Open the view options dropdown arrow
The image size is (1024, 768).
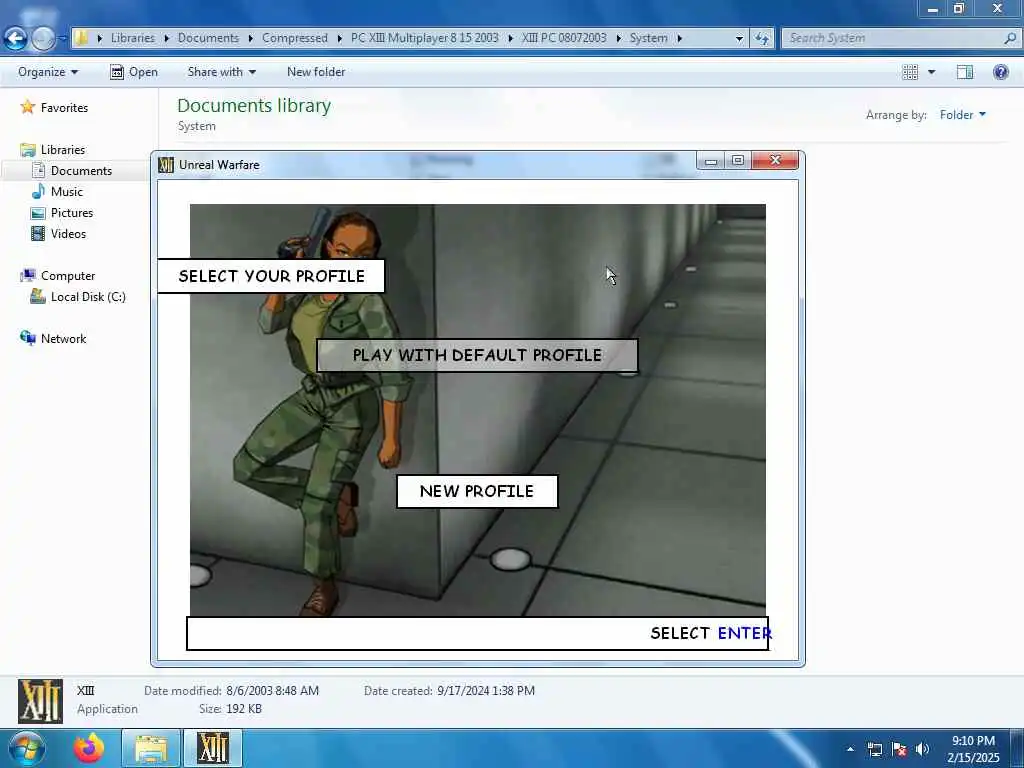point(931,72)
